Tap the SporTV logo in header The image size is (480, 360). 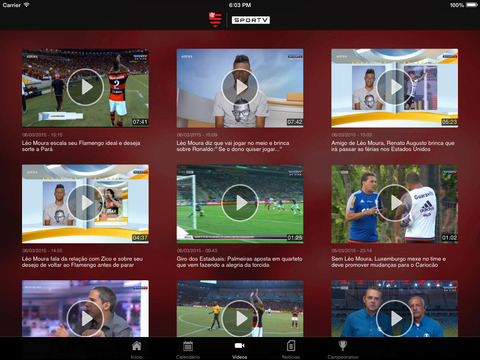click(251, 20)
